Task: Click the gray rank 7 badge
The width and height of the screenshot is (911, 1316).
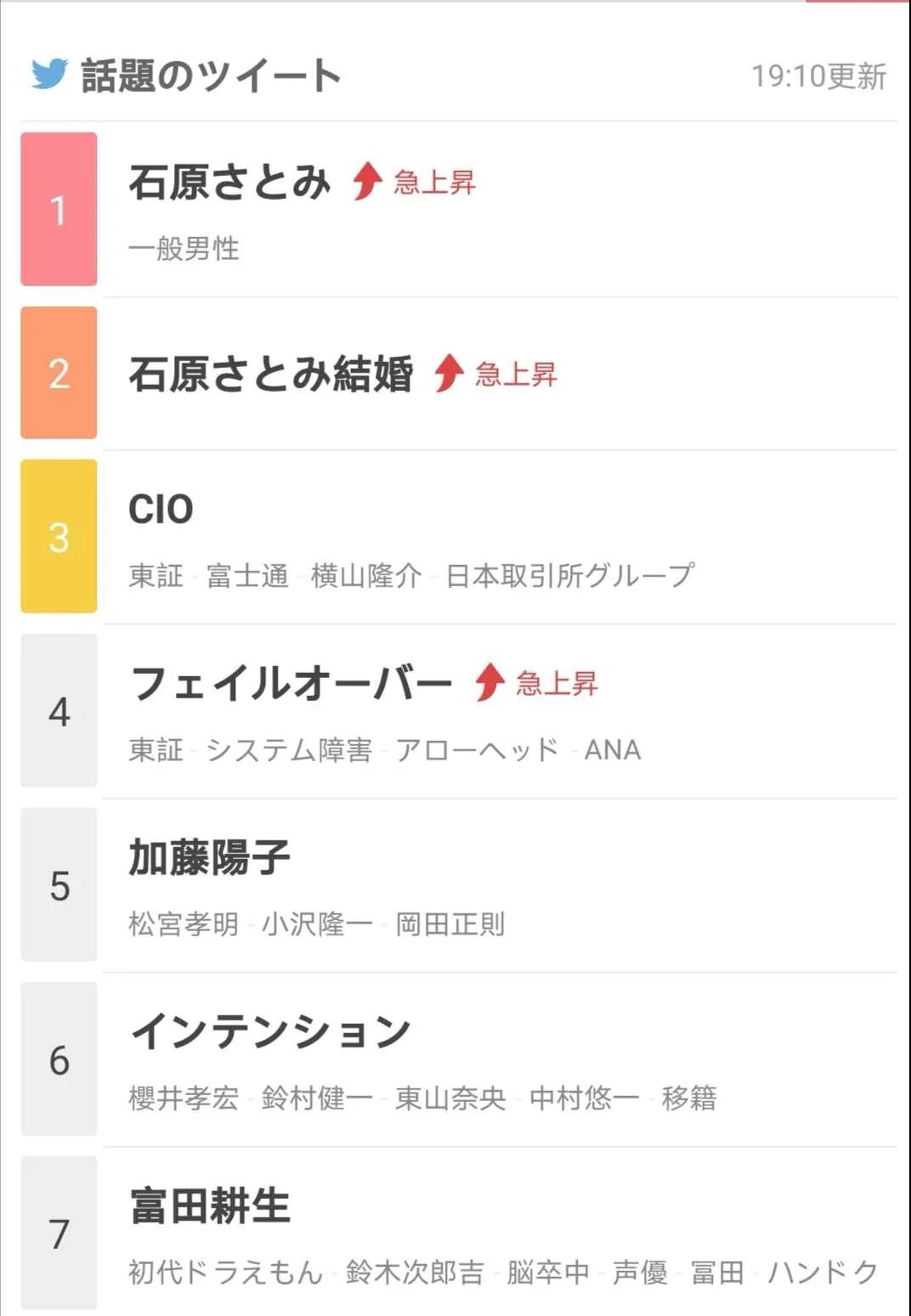Action: 59,1233
